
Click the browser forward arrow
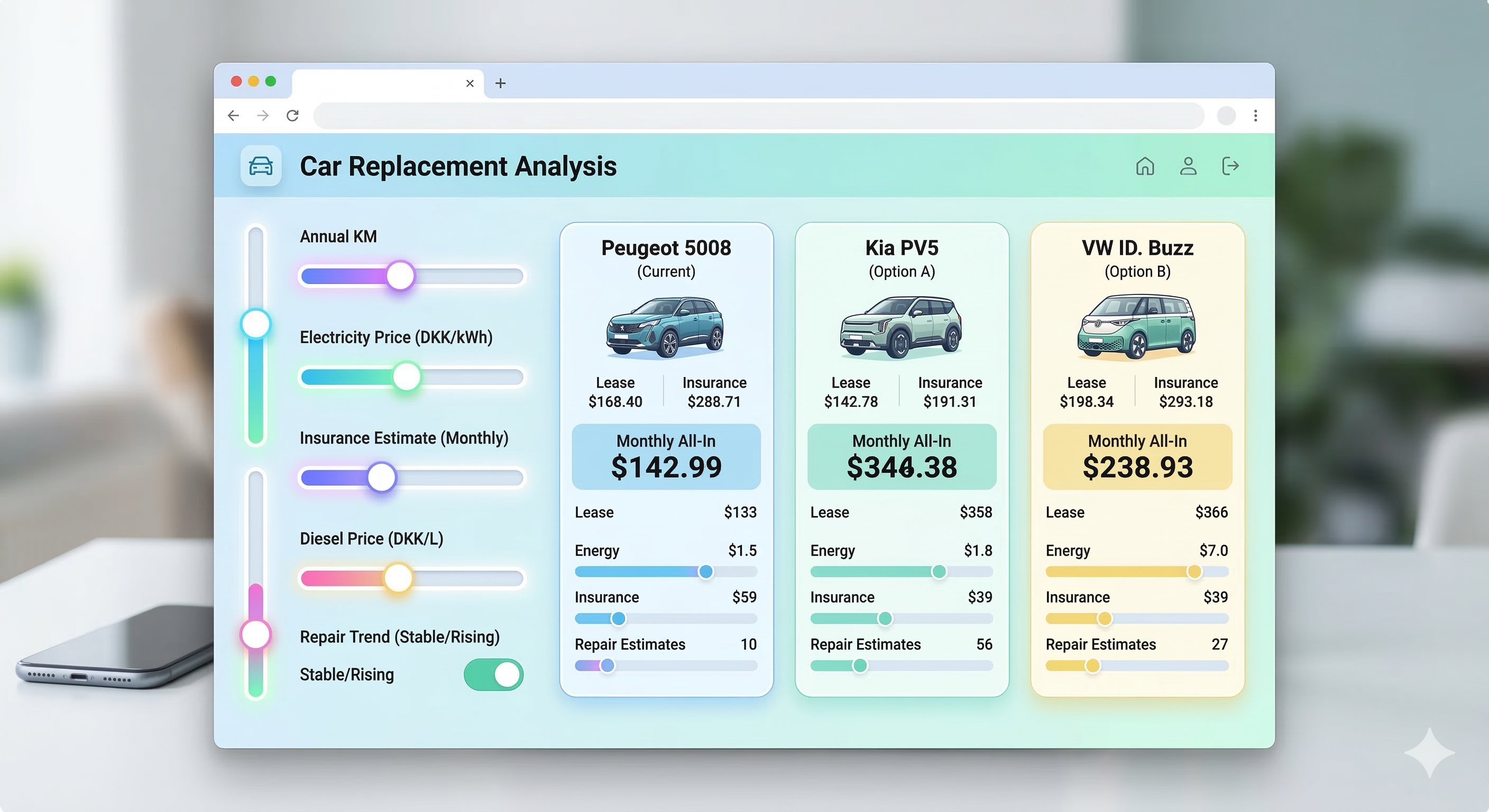coord(263,116)
